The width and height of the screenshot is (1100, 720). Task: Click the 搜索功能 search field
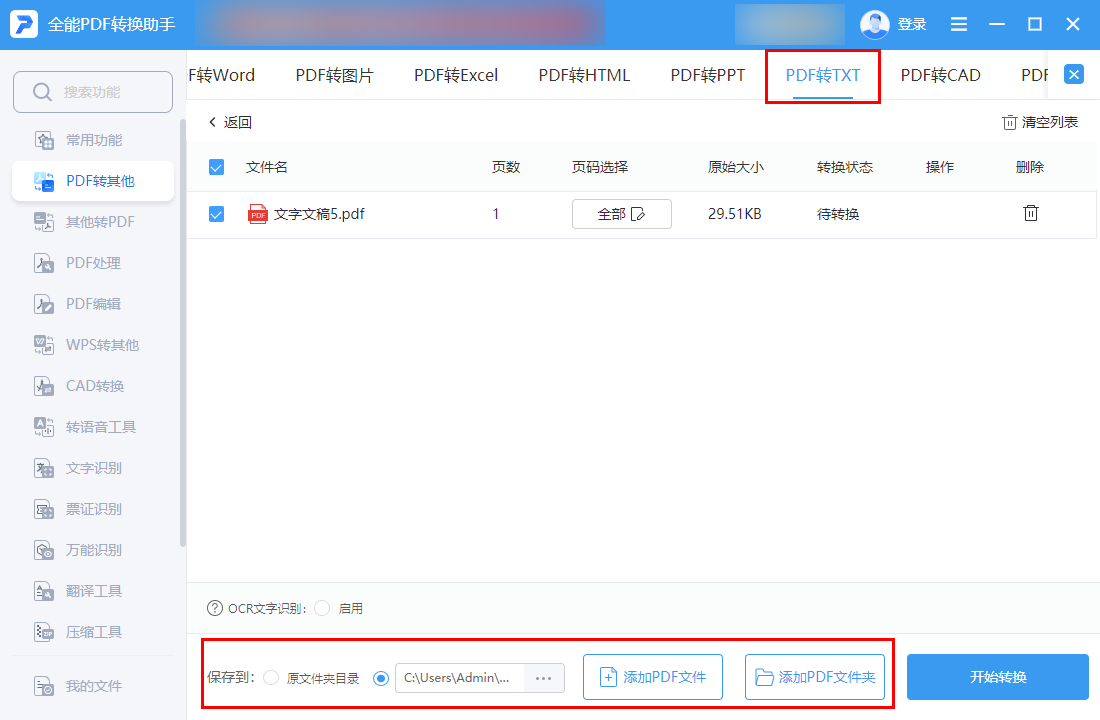92,91
